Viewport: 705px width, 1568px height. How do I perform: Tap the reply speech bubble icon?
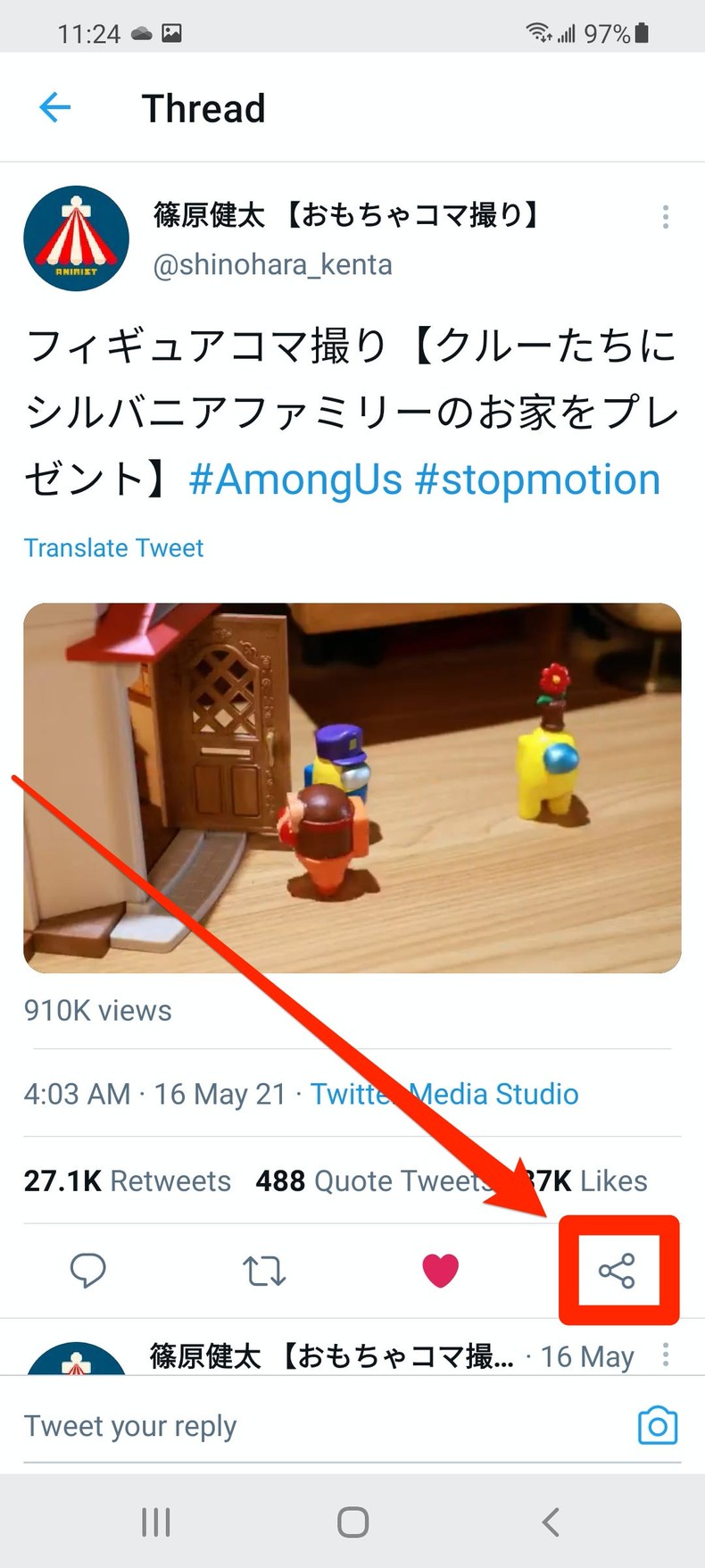click(88, 1271)
